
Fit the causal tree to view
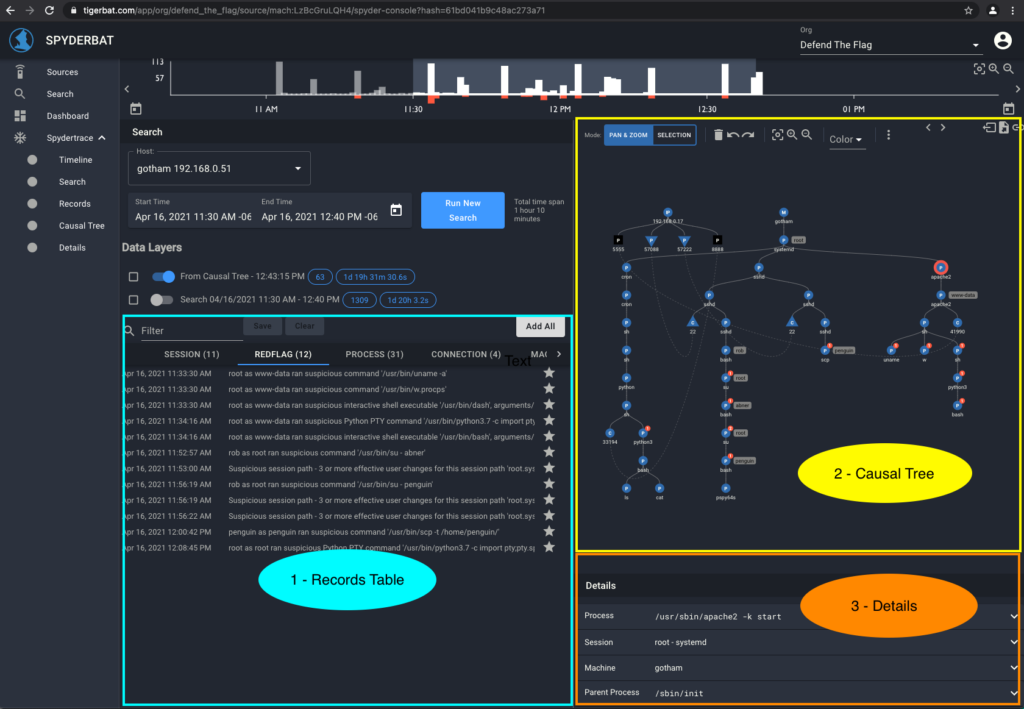tap(777, 134)
